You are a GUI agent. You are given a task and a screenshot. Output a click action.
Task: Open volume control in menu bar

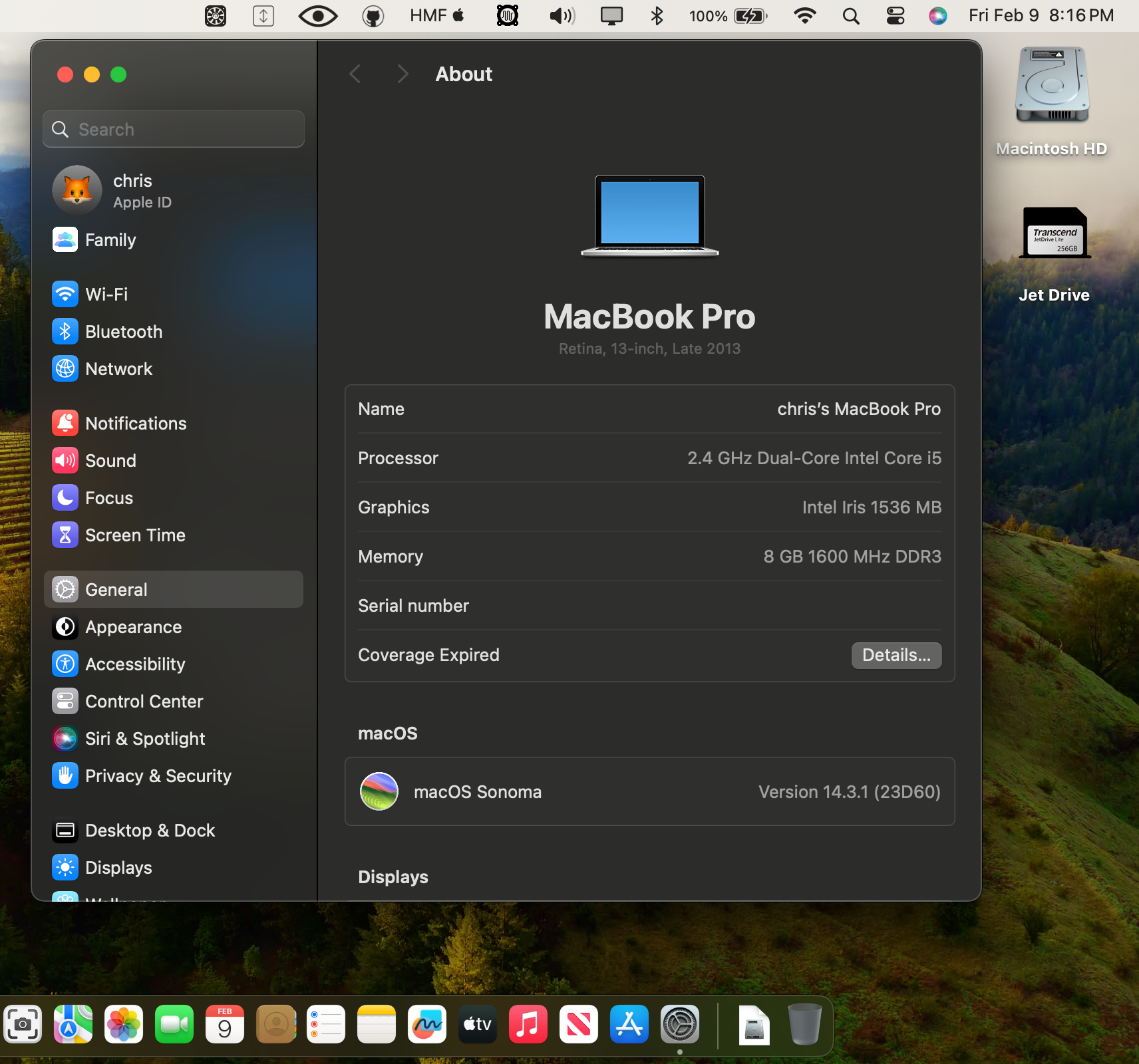click(x=562, y=16)
